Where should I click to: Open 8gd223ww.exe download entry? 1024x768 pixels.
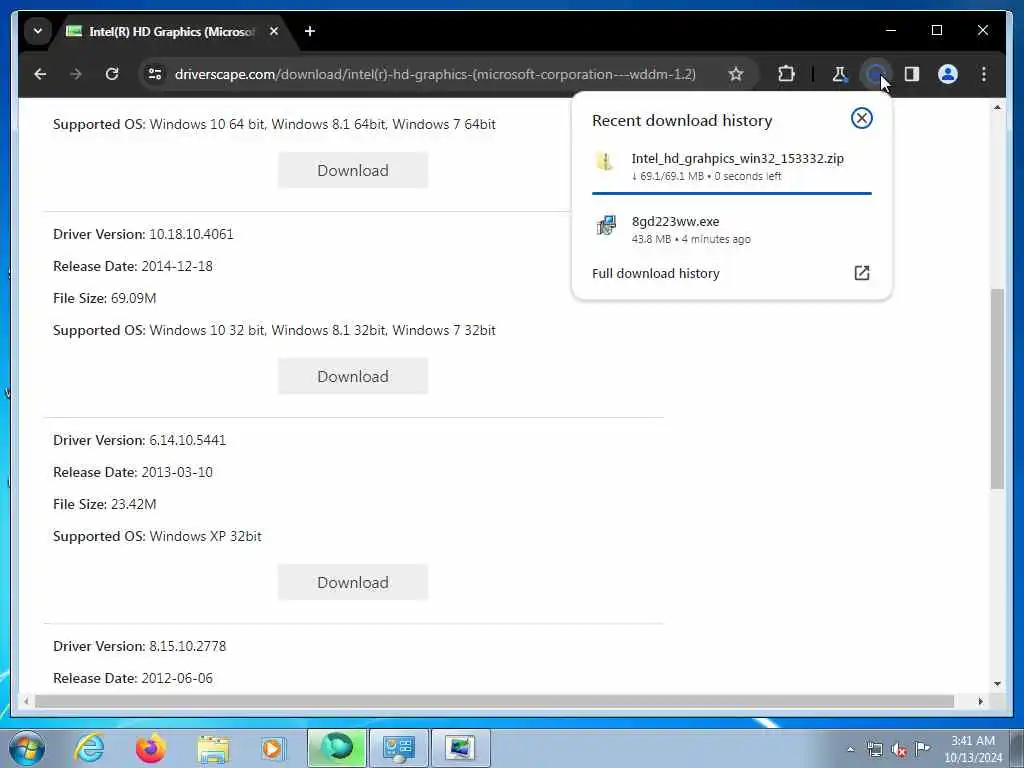point(731,229)
